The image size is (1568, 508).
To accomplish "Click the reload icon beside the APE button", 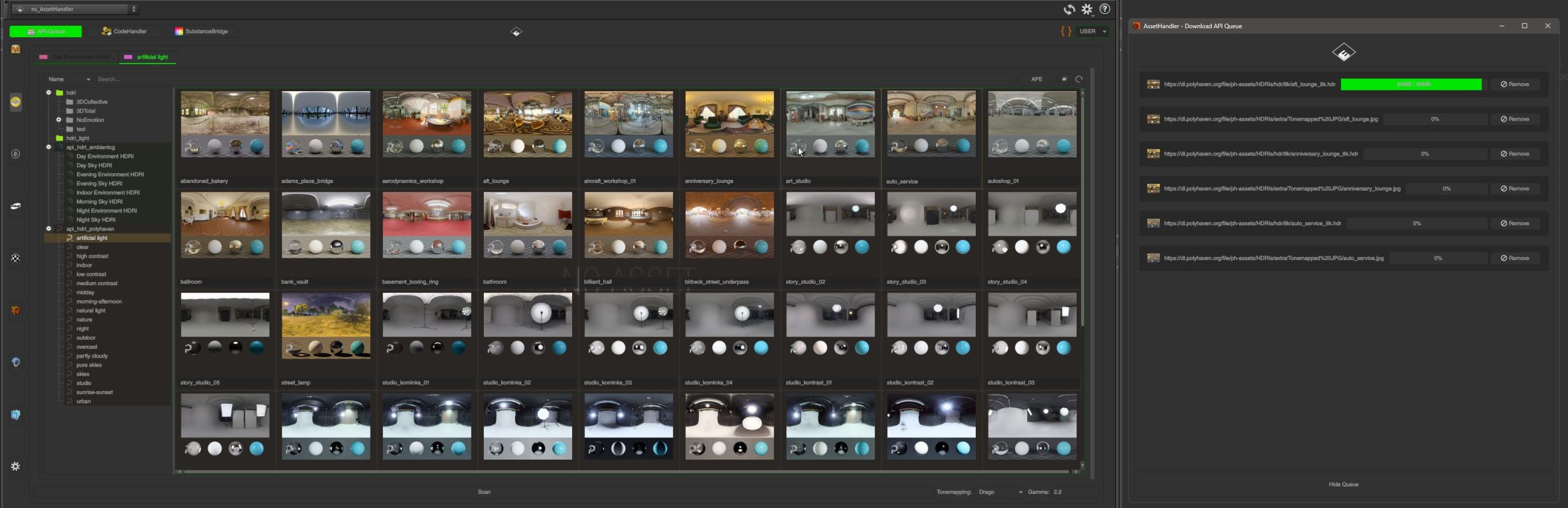I will point(1079,79).
